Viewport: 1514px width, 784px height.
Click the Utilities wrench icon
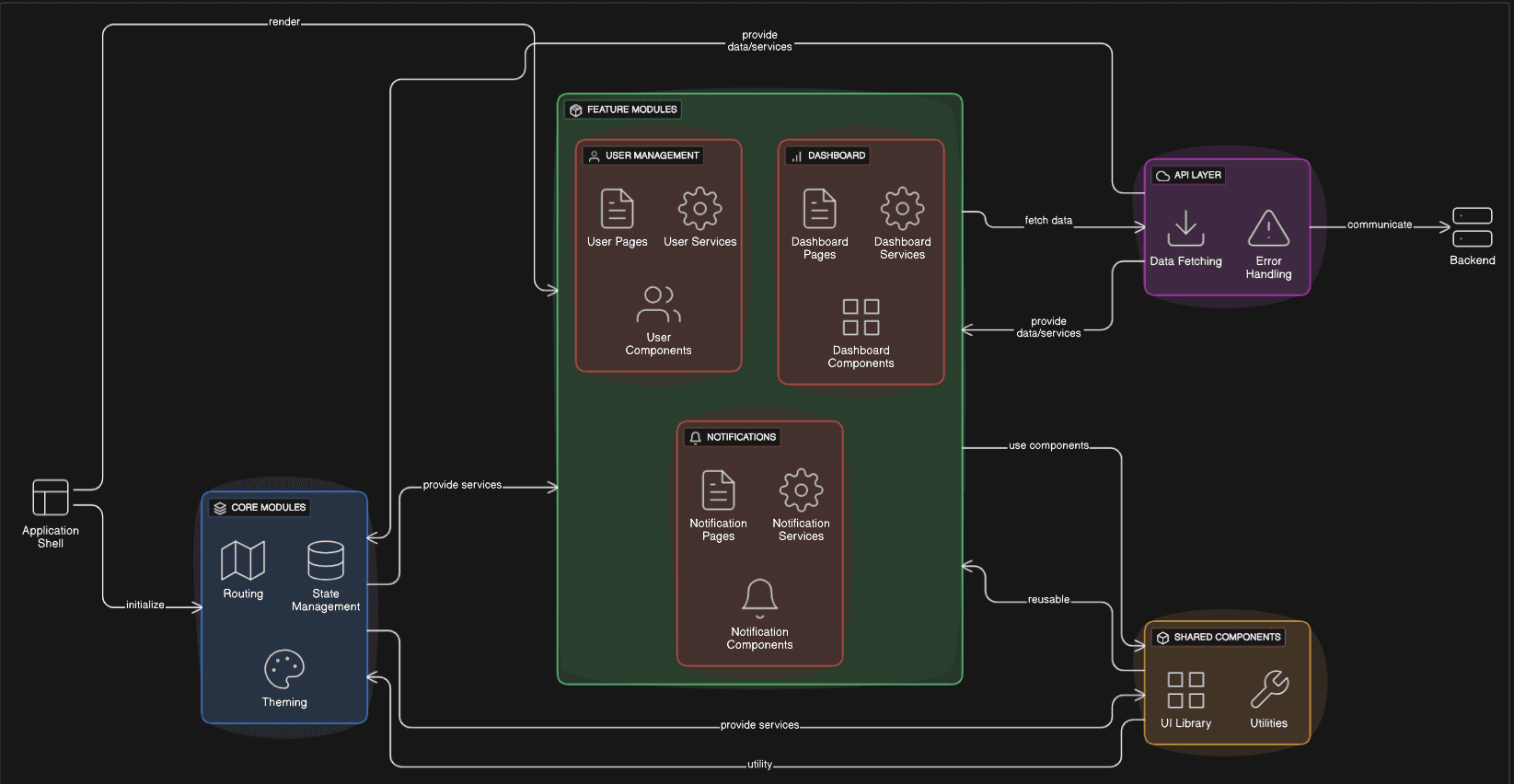[1269, 689]
